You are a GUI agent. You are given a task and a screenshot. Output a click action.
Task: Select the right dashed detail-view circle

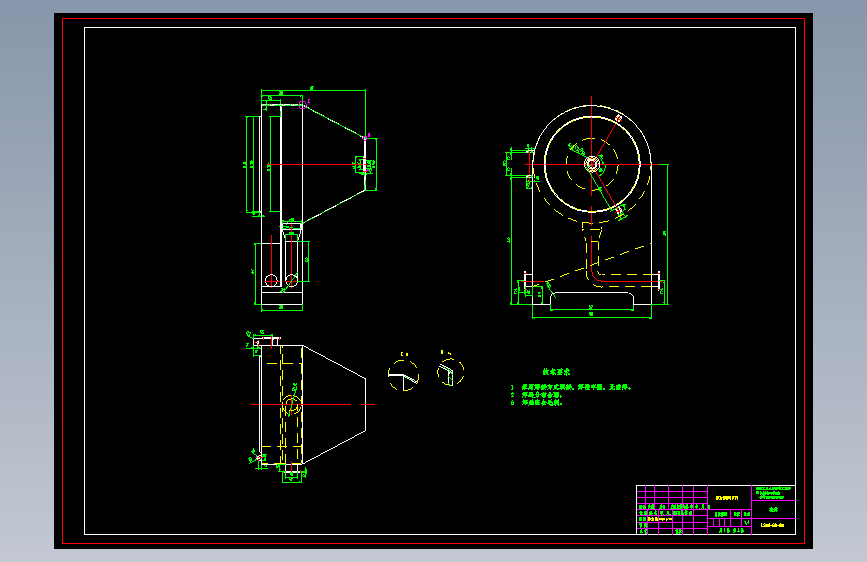point(451,371)
